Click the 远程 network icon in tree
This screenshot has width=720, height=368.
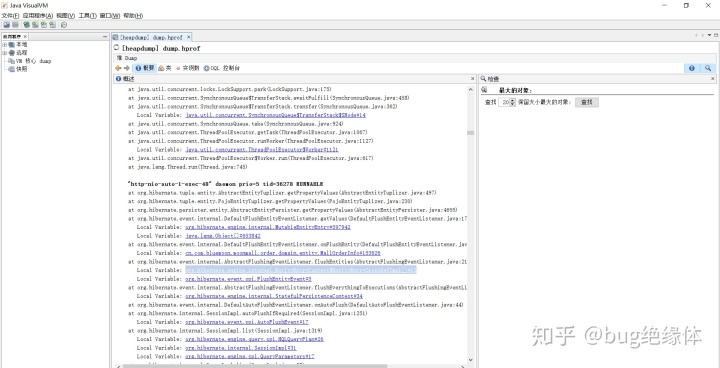click(11, 53)
